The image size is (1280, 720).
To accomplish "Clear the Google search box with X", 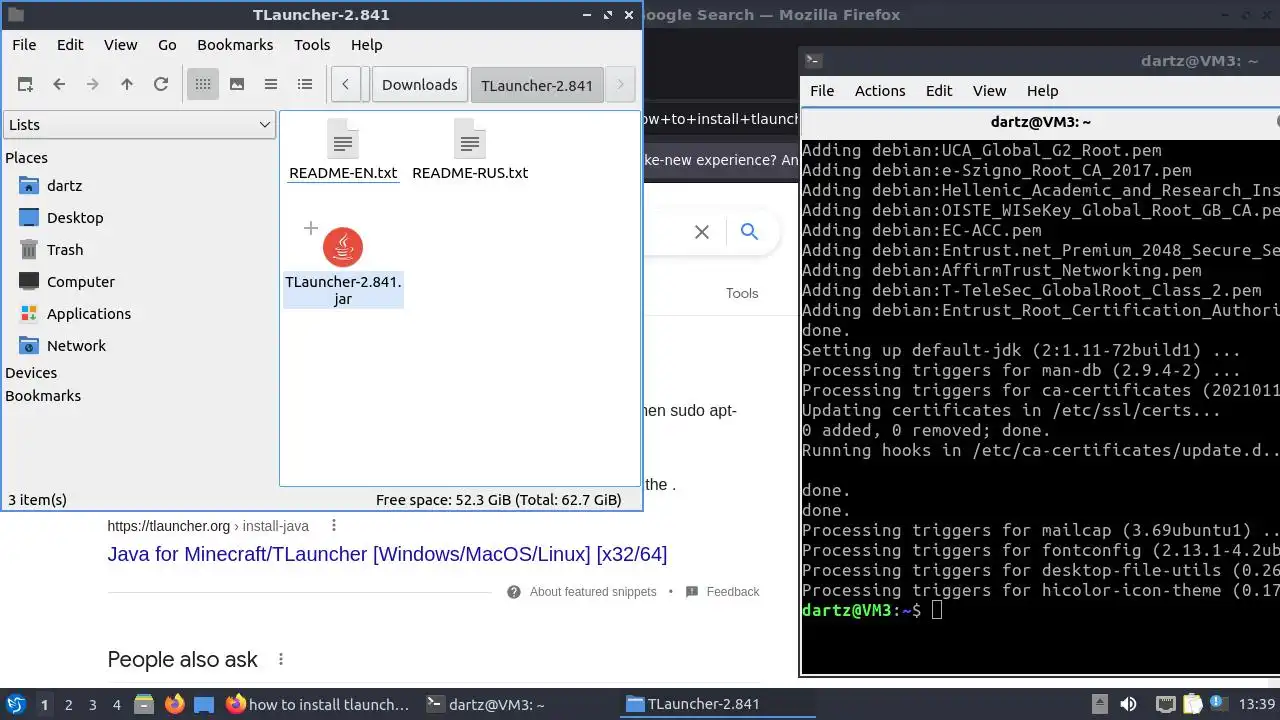I will coord(702,232).
